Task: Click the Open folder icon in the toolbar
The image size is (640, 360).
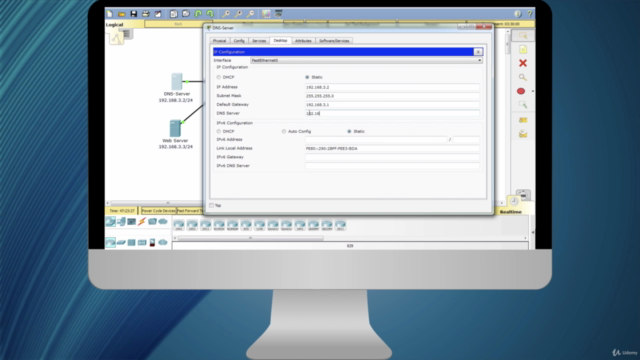Action: point(121,14)
